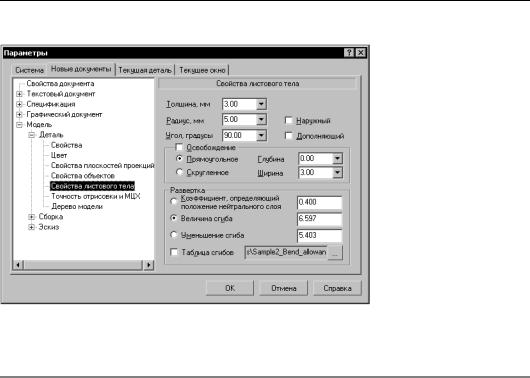Select Свойства листового тела item

coord(92,186)
